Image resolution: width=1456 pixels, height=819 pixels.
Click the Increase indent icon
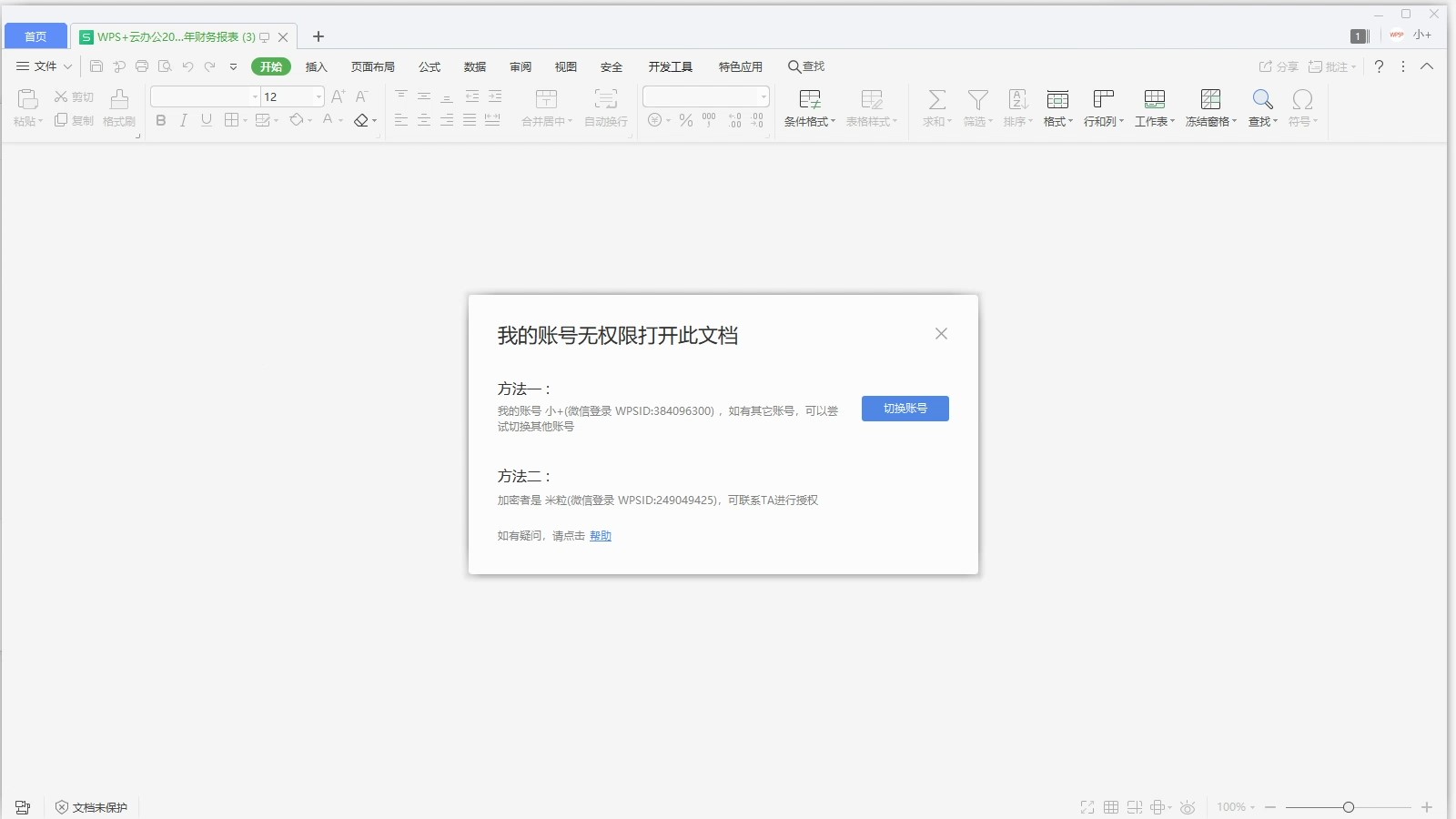(x=495, y=96)
